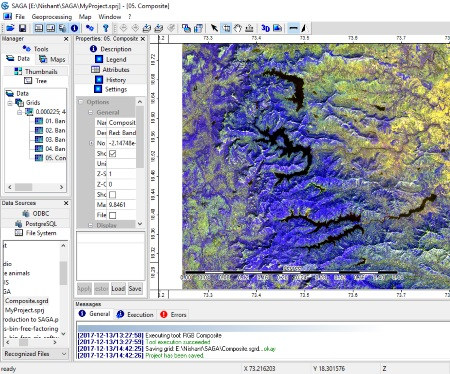Open the Recognized Files filter dropdown

point(36,354)
